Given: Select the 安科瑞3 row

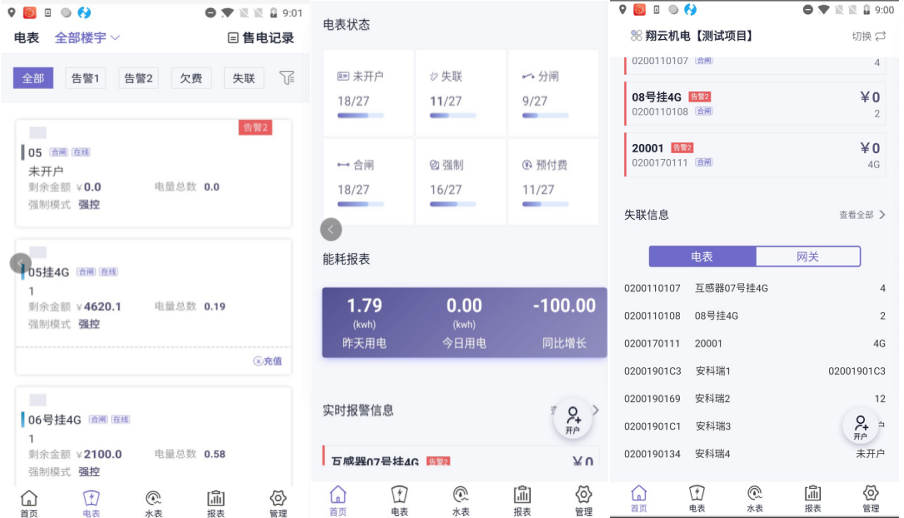Looking at the screenshot, I should [755, 426].
